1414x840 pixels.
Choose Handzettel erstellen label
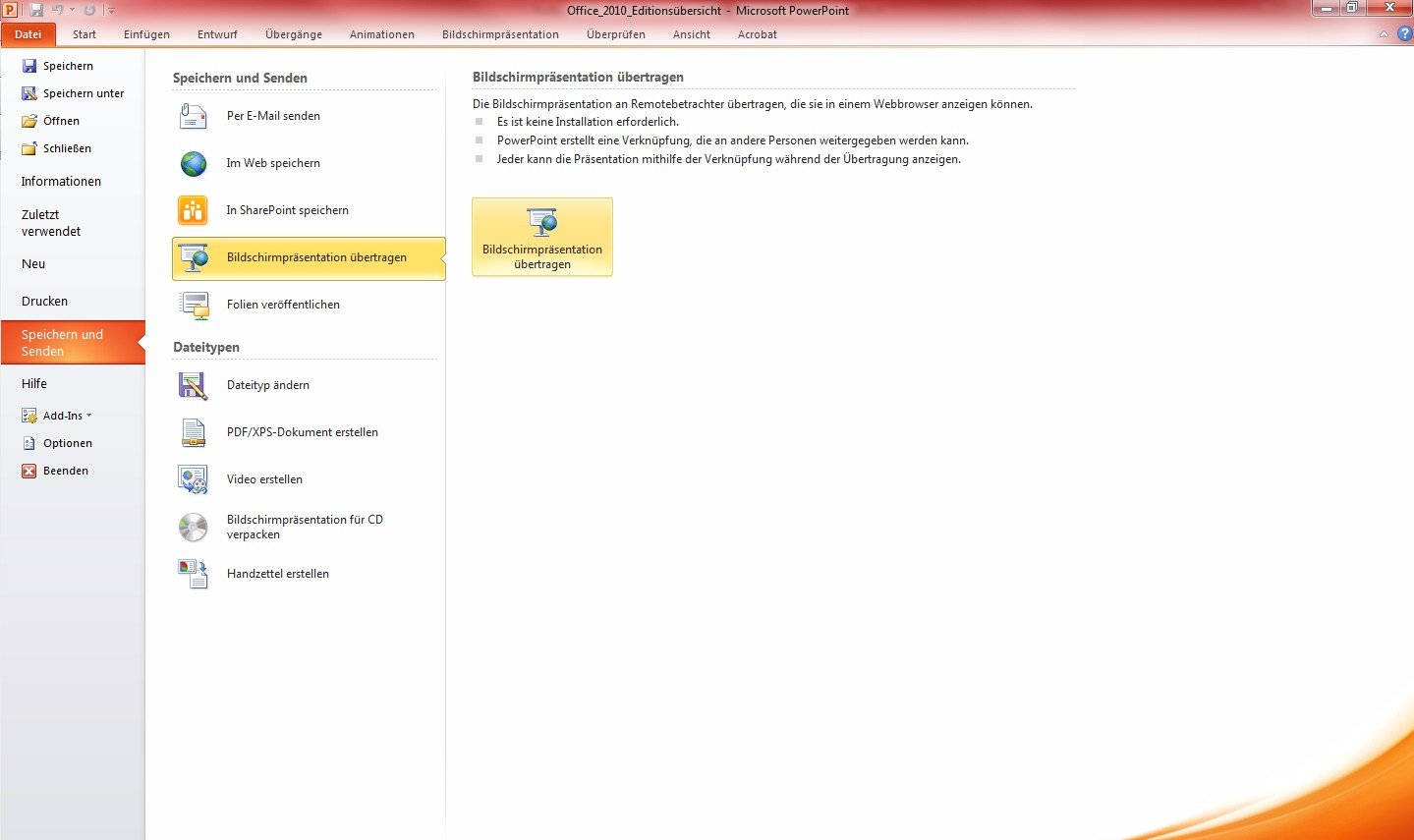(x=278, y=574)
